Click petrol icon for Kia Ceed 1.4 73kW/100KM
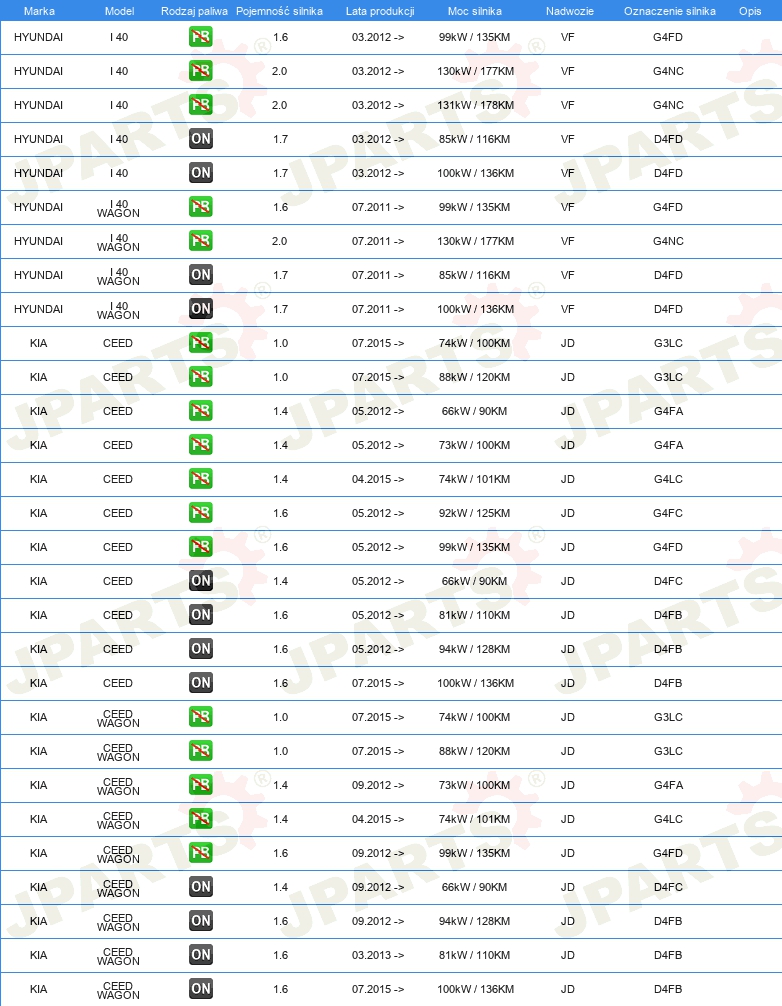Image resolution: width=782 pixels, height=1006 pixels. (201, 445)
